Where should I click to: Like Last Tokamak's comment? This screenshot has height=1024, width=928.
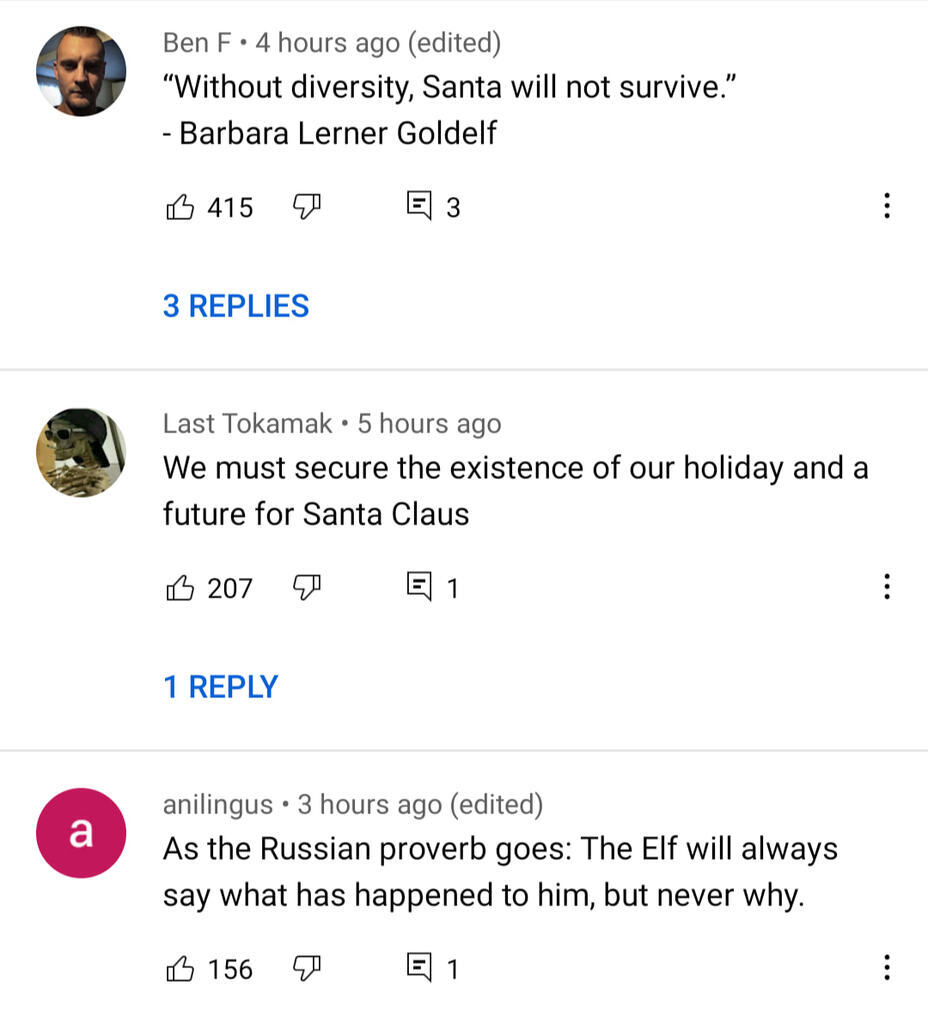[180, 588]
